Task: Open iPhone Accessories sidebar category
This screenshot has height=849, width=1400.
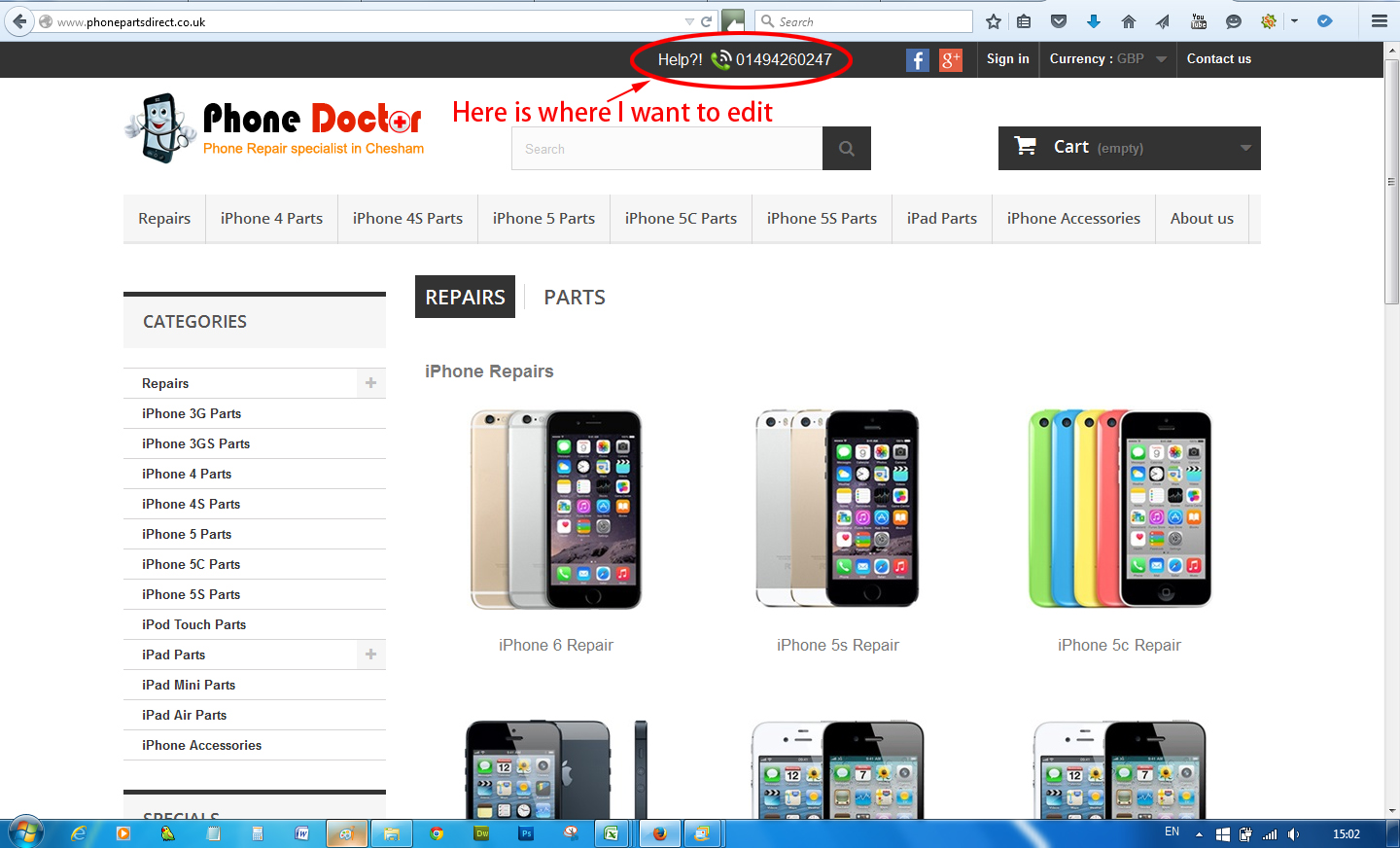Action: pos(201,745)
